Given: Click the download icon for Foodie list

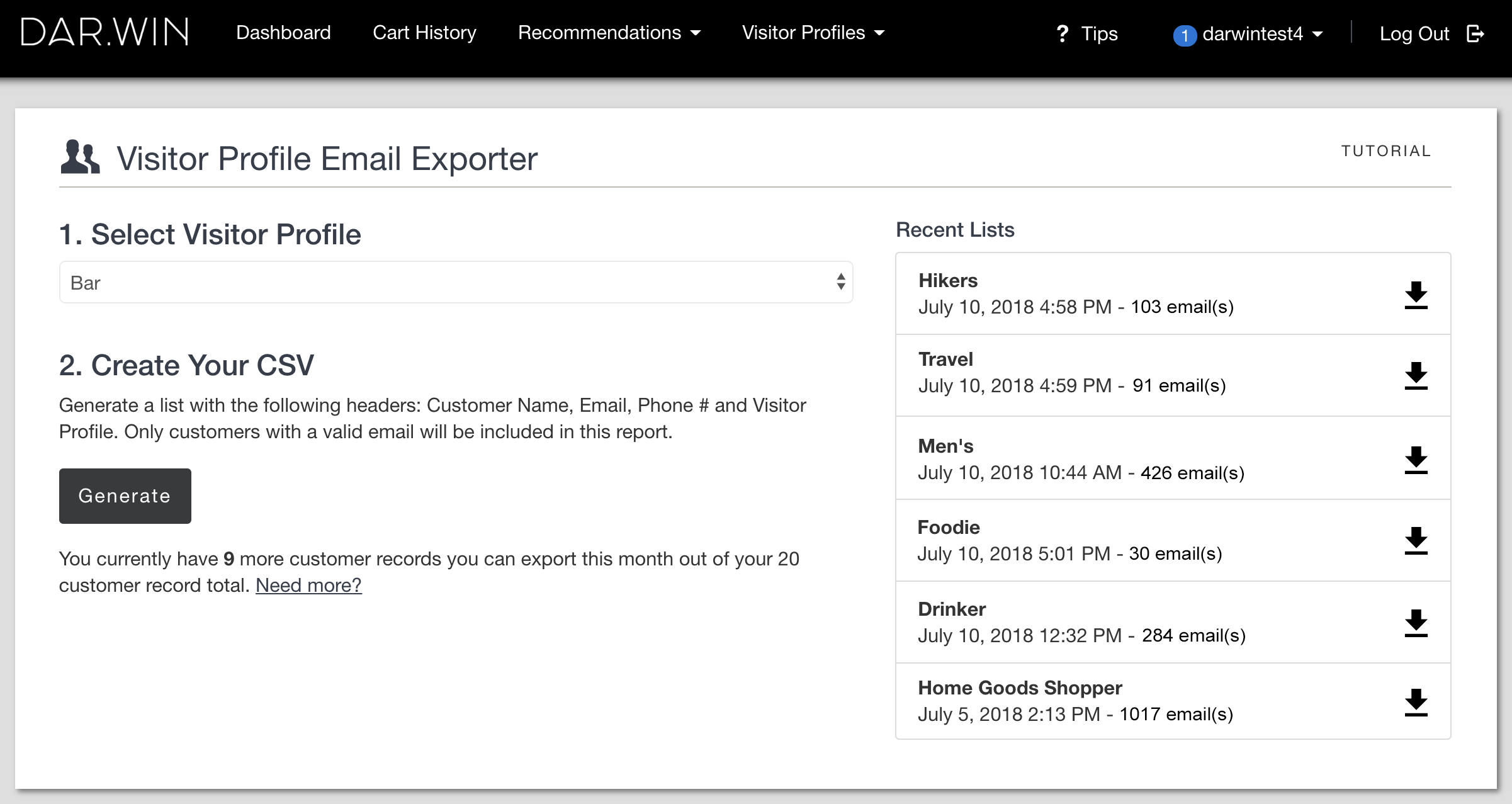Looking at the screenshot, I should 1417,540.
